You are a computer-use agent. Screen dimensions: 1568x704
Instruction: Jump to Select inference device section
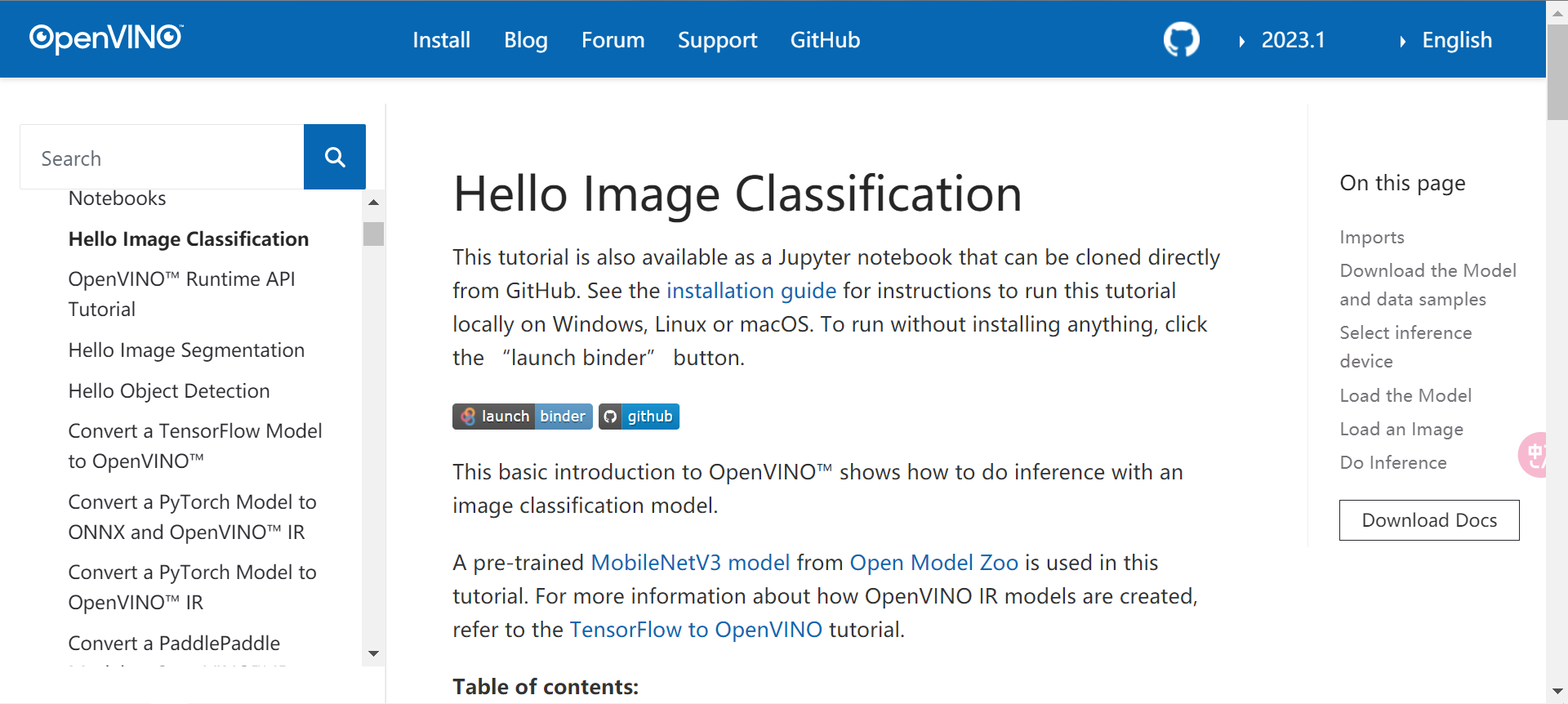[x=1405, y=347]
